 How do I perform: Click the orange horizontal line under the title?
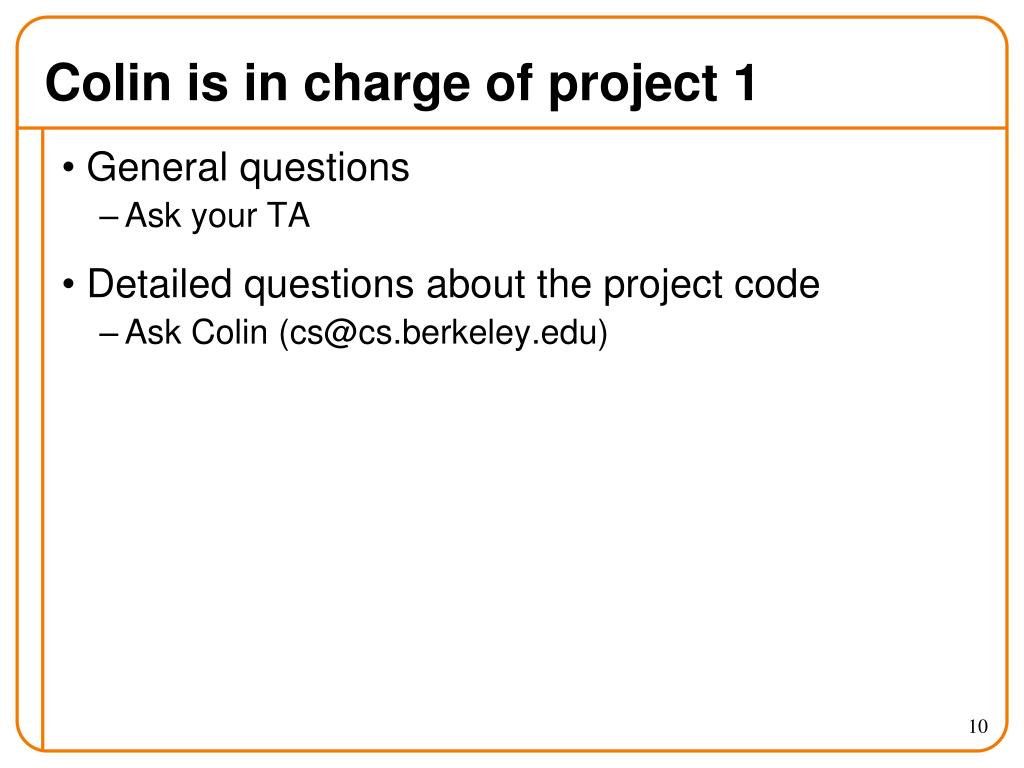(512, 128)
